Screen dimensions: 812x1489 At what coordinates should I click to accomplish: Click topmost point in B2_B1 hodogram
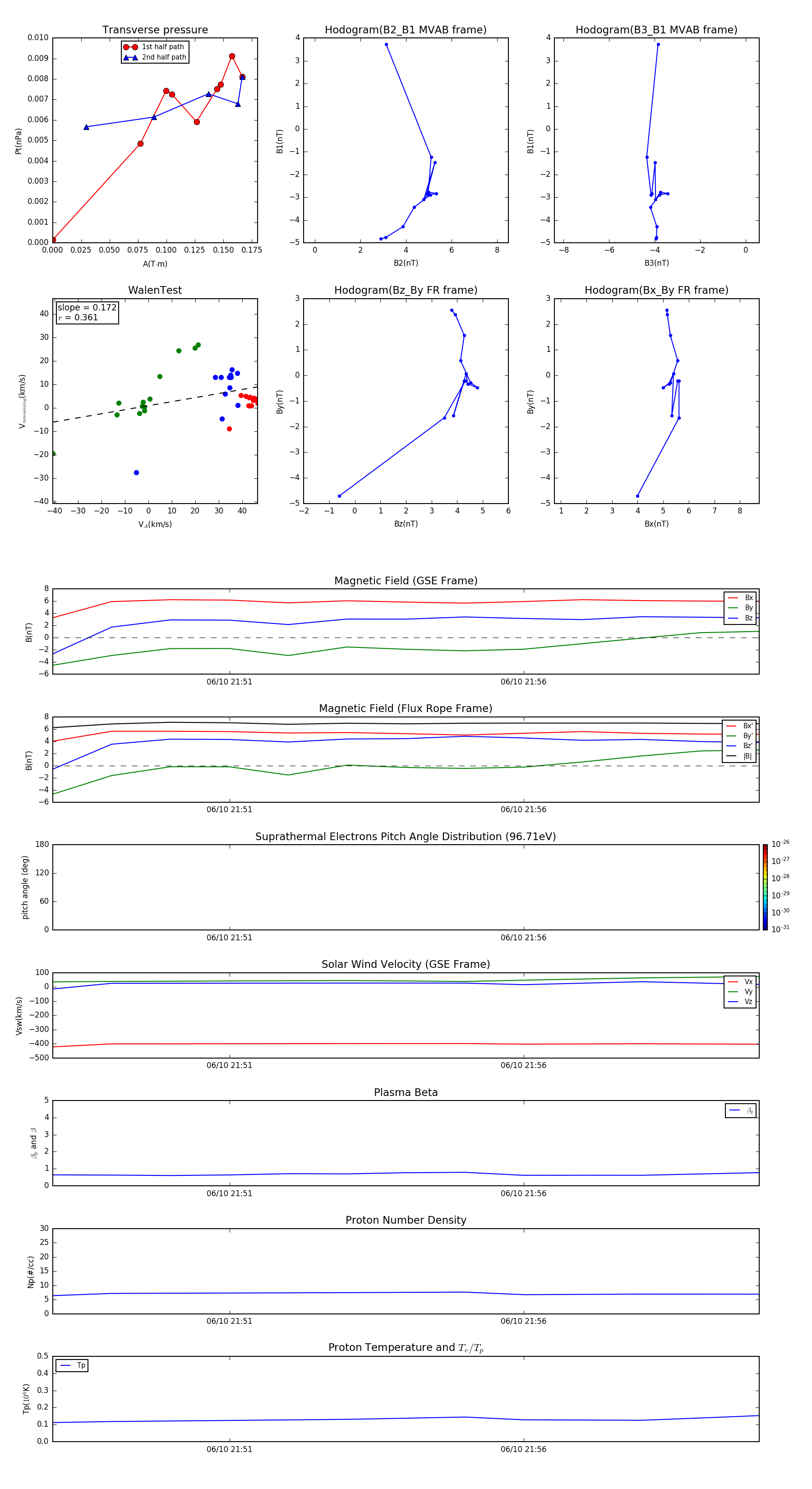pyautogui.click(x=386, y=45)
